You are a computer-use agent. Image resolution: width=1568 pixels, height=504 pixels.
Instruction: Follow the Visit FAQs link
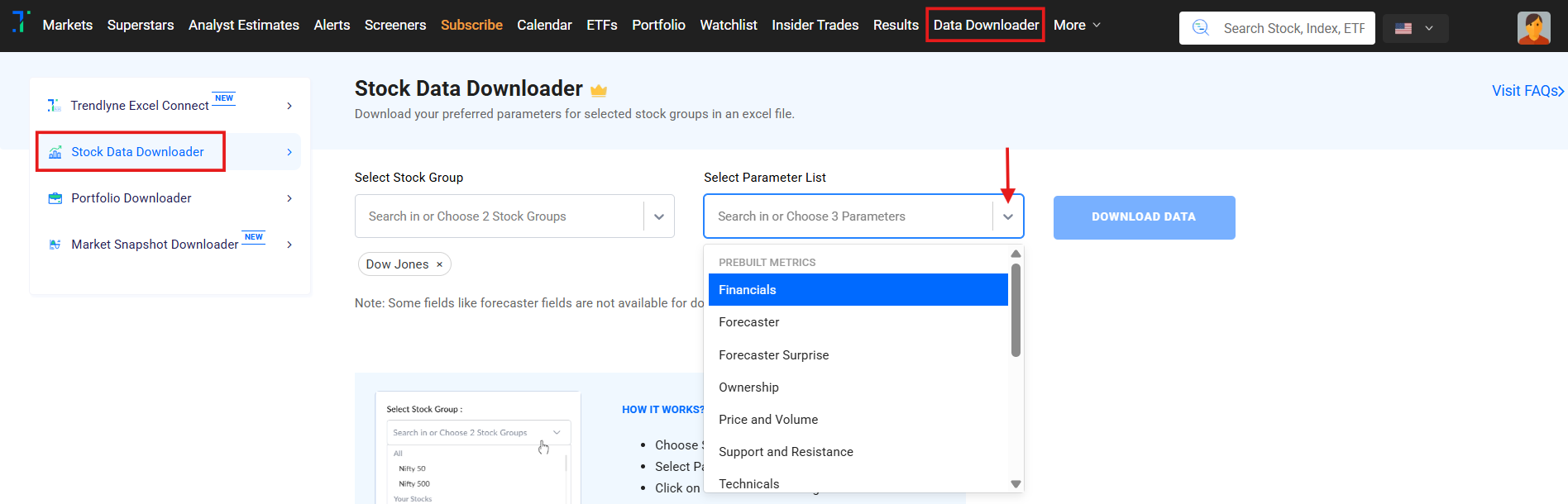pyautogui.click(x=1527, y=91)
